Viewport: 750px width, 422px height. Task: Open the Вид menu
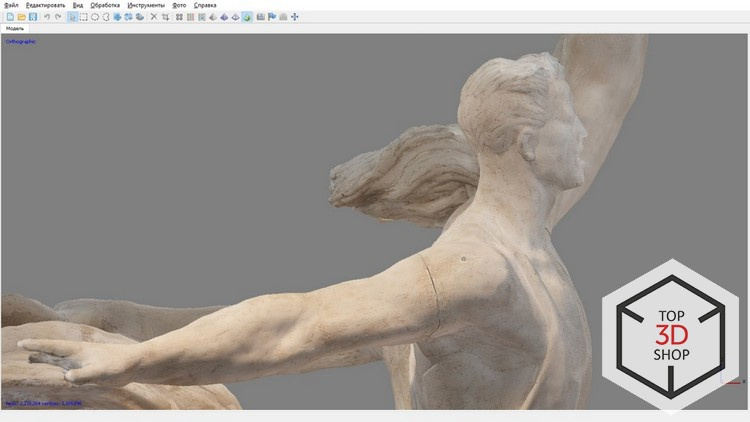78,5
